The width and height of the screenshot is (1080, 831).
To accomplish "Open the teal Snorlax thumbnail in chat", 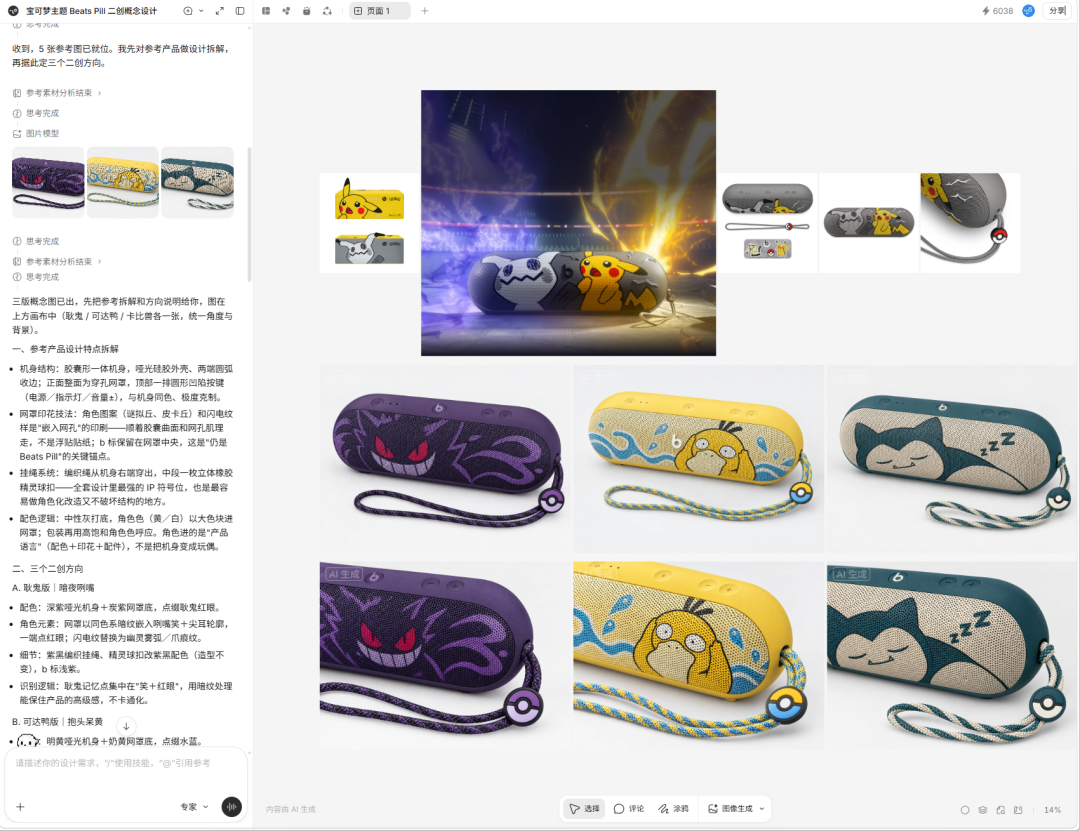I will click(197, 182).
